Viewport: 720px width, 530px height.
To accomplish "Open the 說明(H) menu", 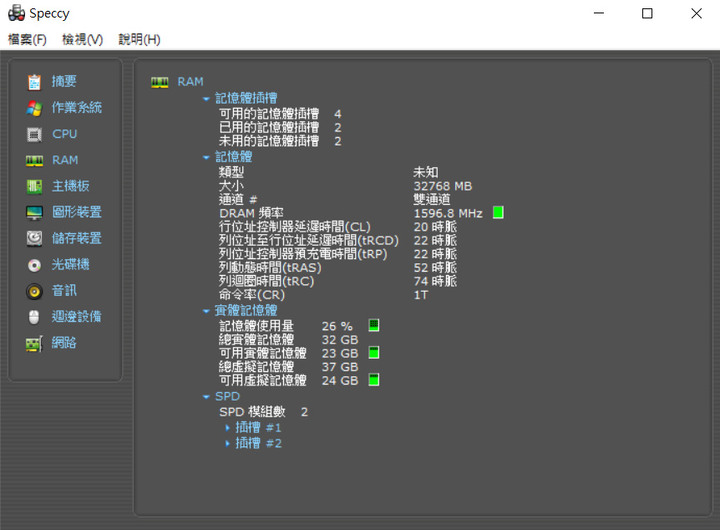I will [140, 39].
